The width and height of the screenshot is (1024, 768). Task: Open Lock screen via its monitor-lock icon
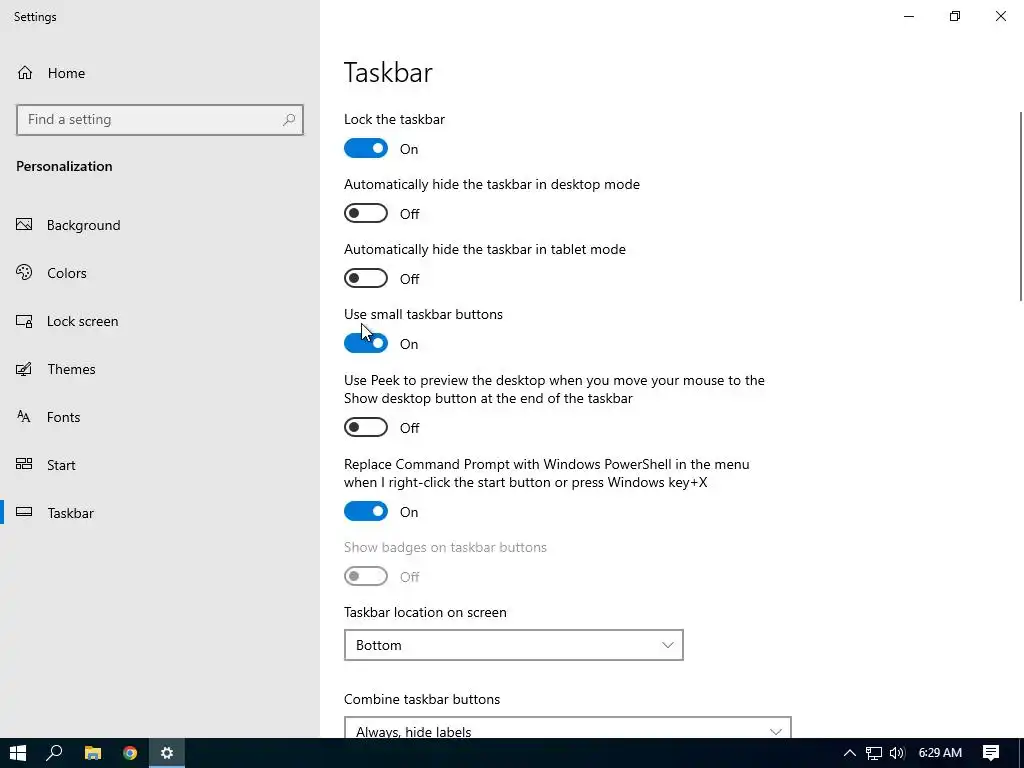24,321
